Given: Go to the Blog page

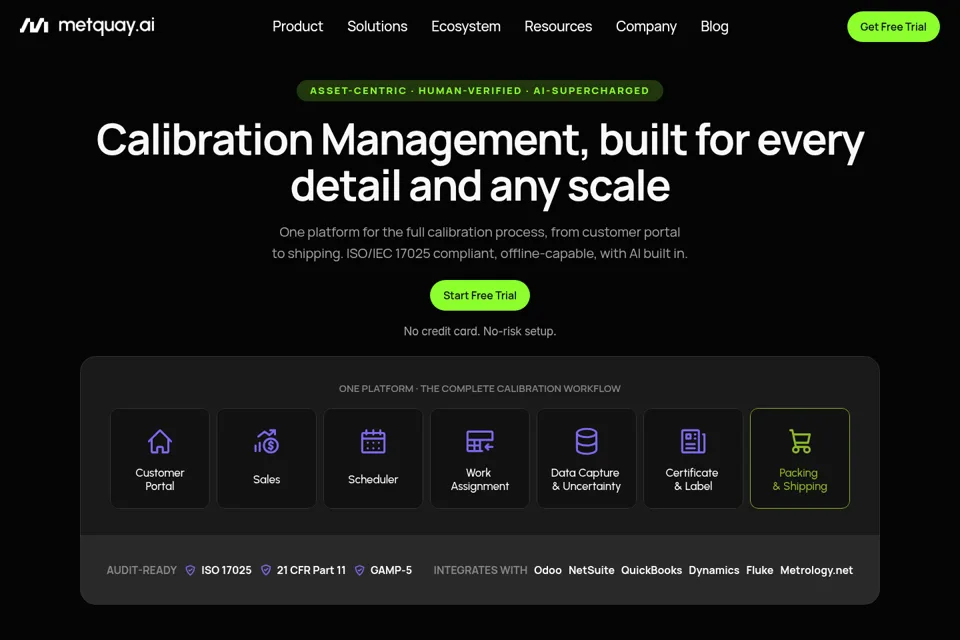Looking at the screenshot, I should click(714, 26).
